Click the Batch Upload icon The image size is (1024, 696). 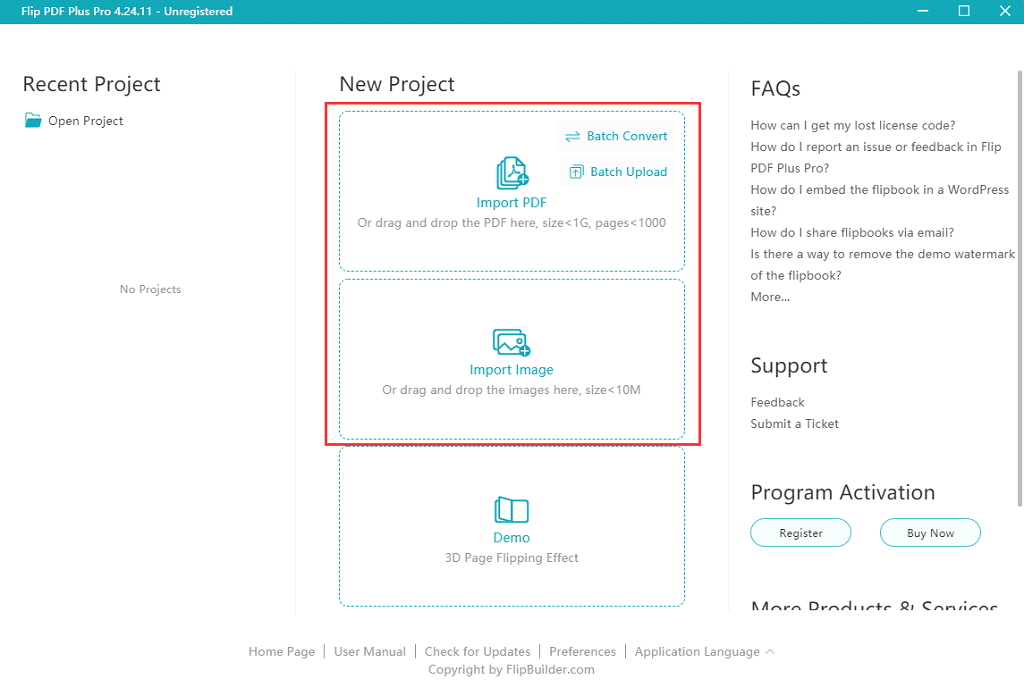[x=576, y=172]
